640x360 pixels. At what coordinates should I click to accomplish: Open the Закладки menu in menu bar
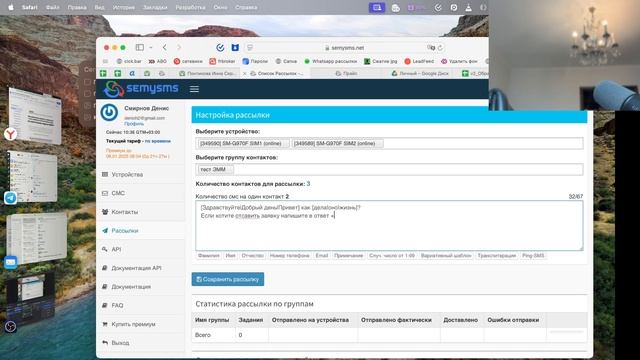point(155,7)
